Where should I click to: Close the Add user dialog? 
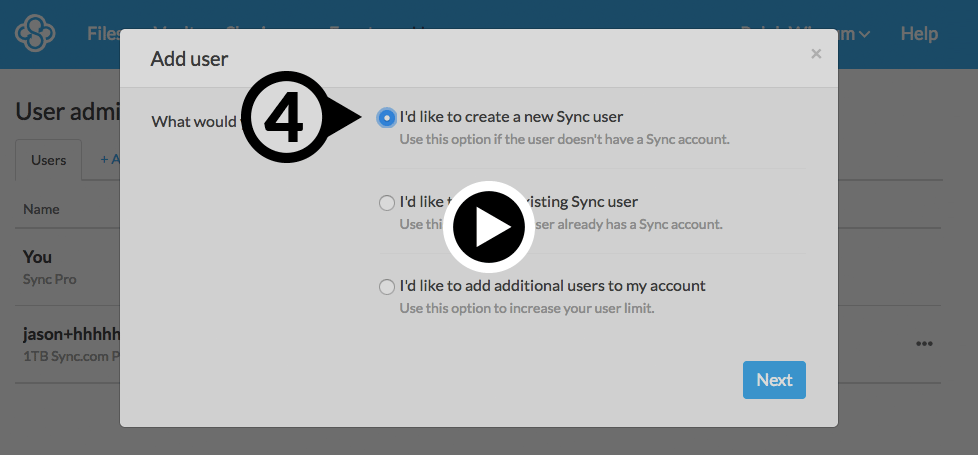pos(816,54)
